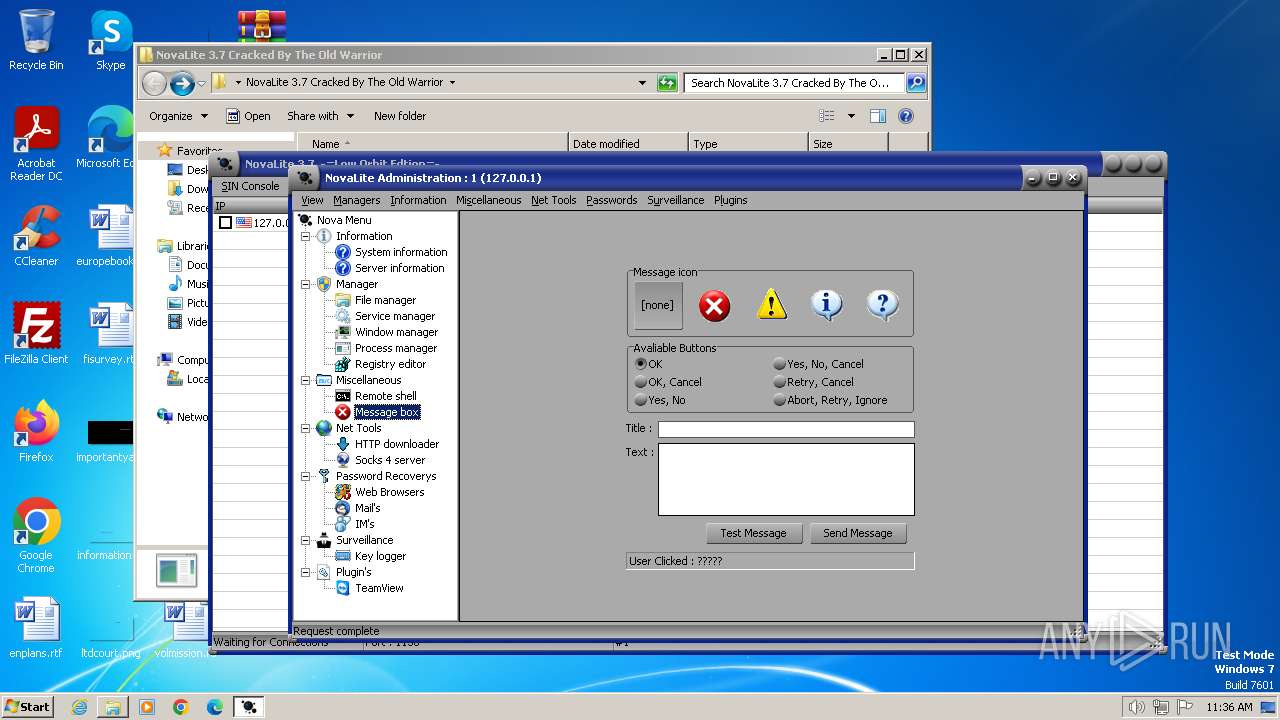Click the Mail's icon in tree
This screenshot has width=1280, height=720.
pos(343,508)
